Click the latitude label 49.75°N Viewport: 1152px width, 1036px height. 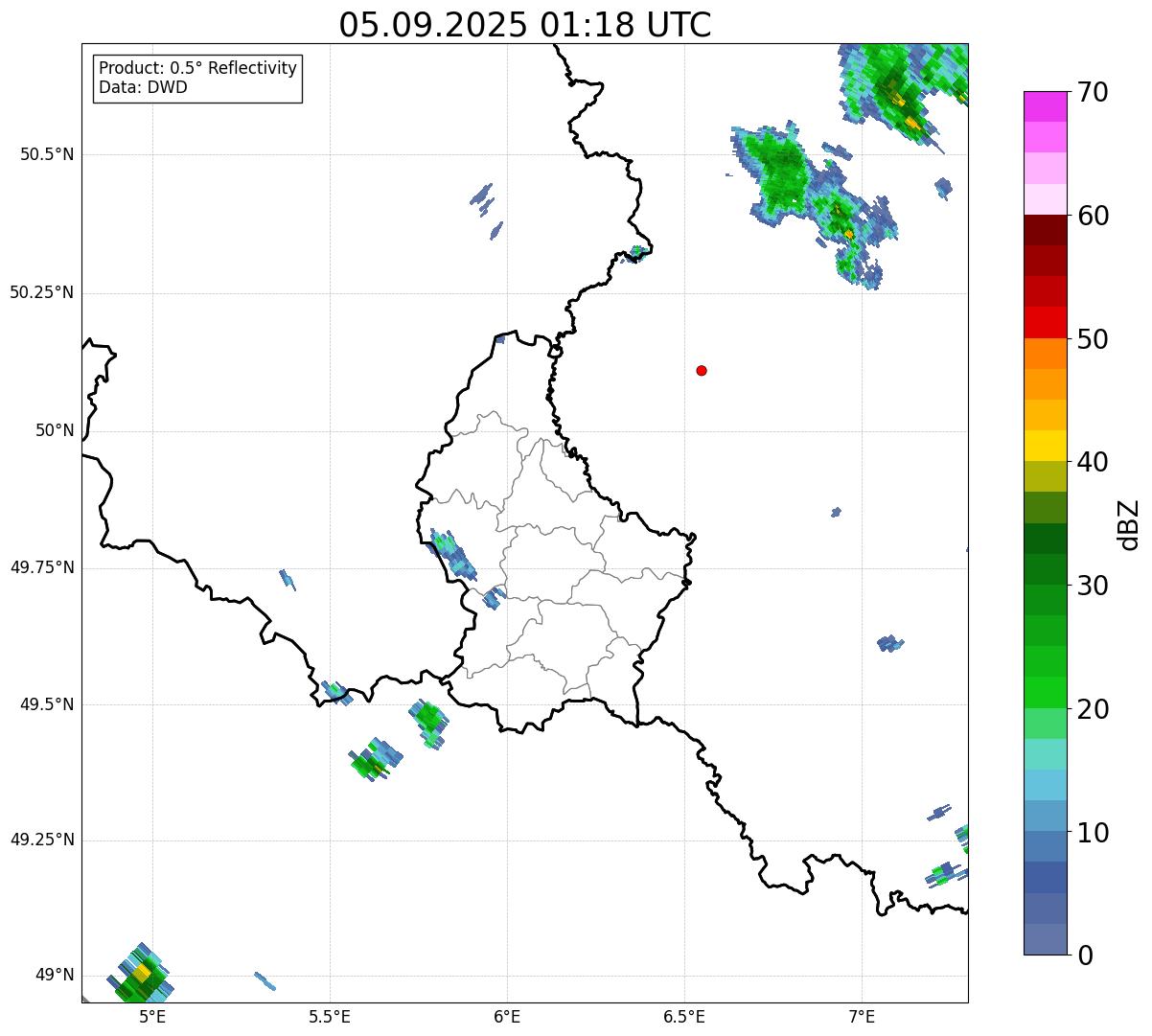pos(41,567)
